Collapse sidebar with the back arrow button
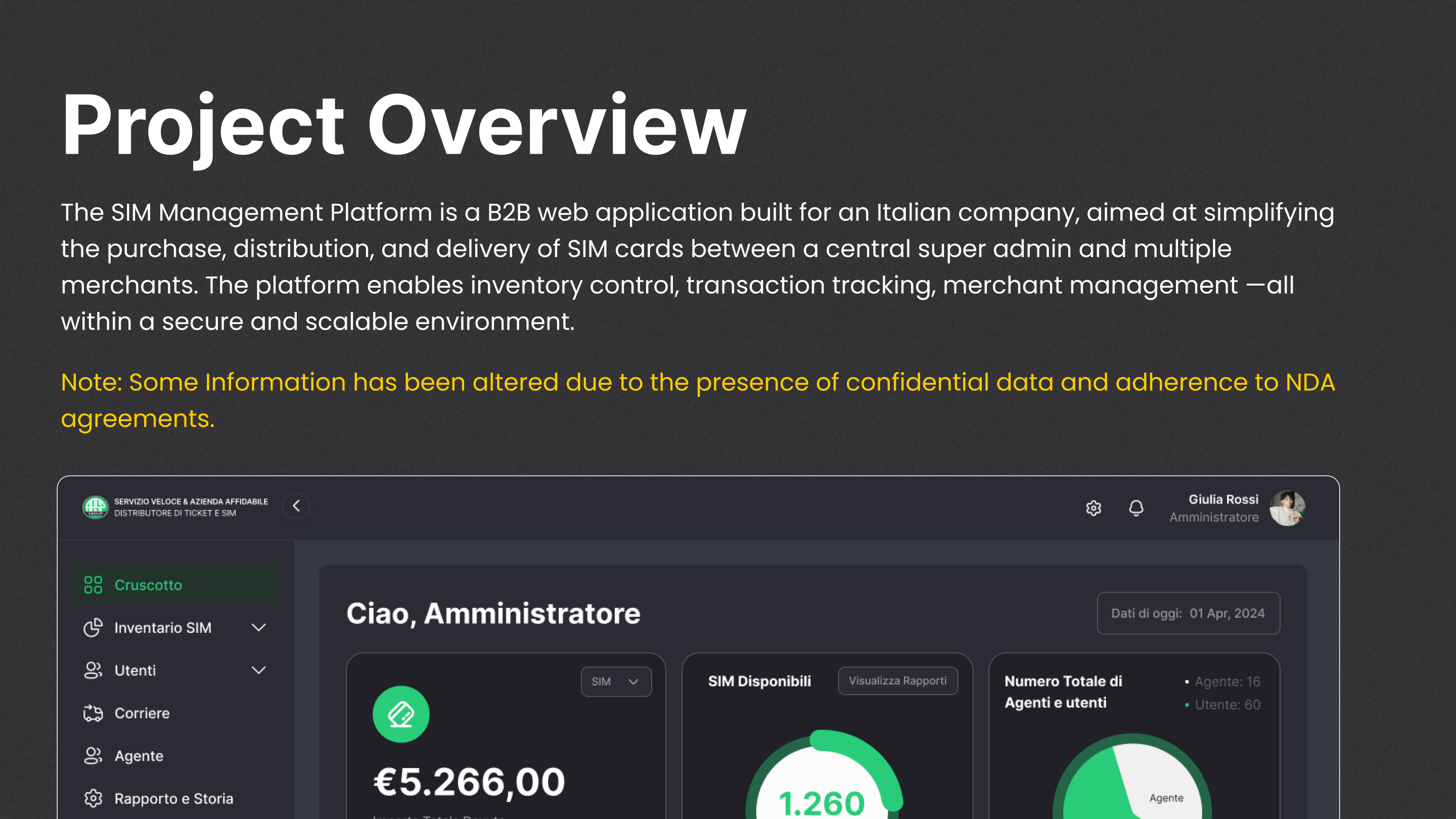 click(296, 506)
